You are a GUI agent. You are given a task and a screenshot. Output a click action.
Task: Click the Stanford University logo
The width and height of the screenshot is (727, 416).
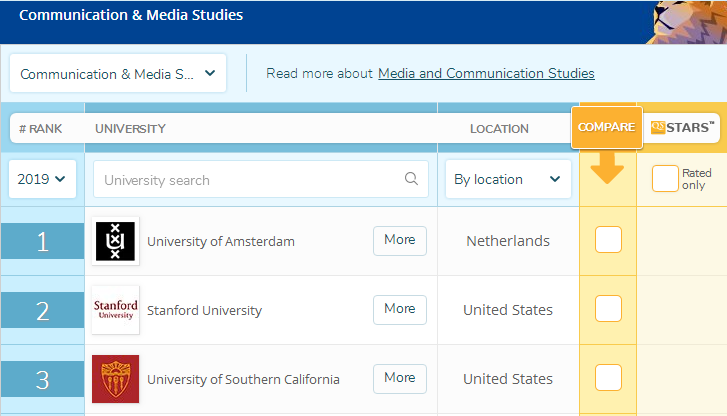(x=115, y=310)
